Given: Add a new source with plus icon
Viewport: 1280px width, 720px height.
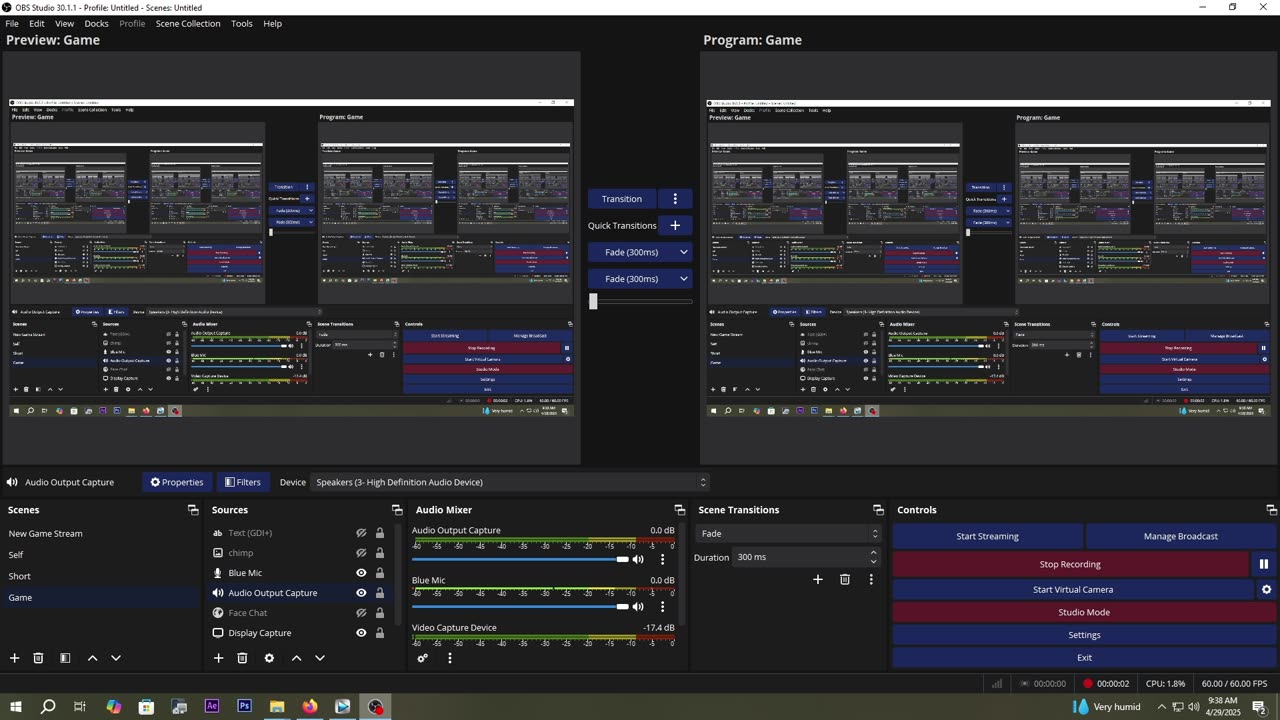Looking at the screenshot, I should coord(218,658).
